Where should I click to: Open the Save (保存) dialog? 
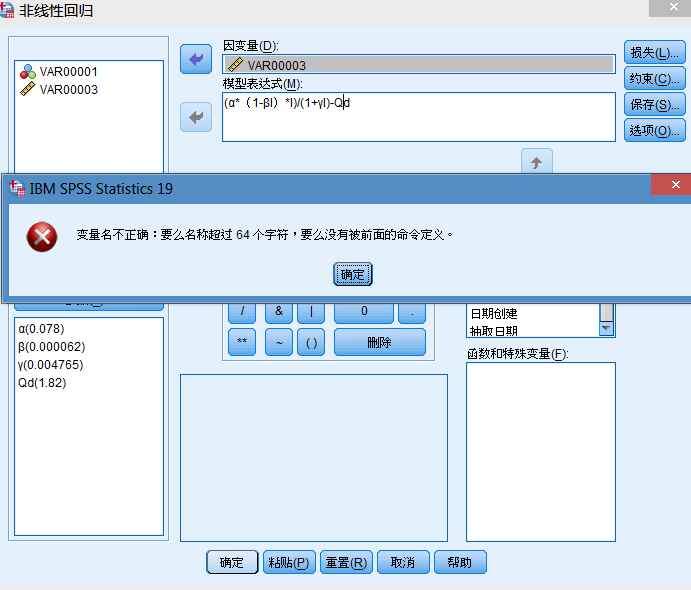coord(655,104)
